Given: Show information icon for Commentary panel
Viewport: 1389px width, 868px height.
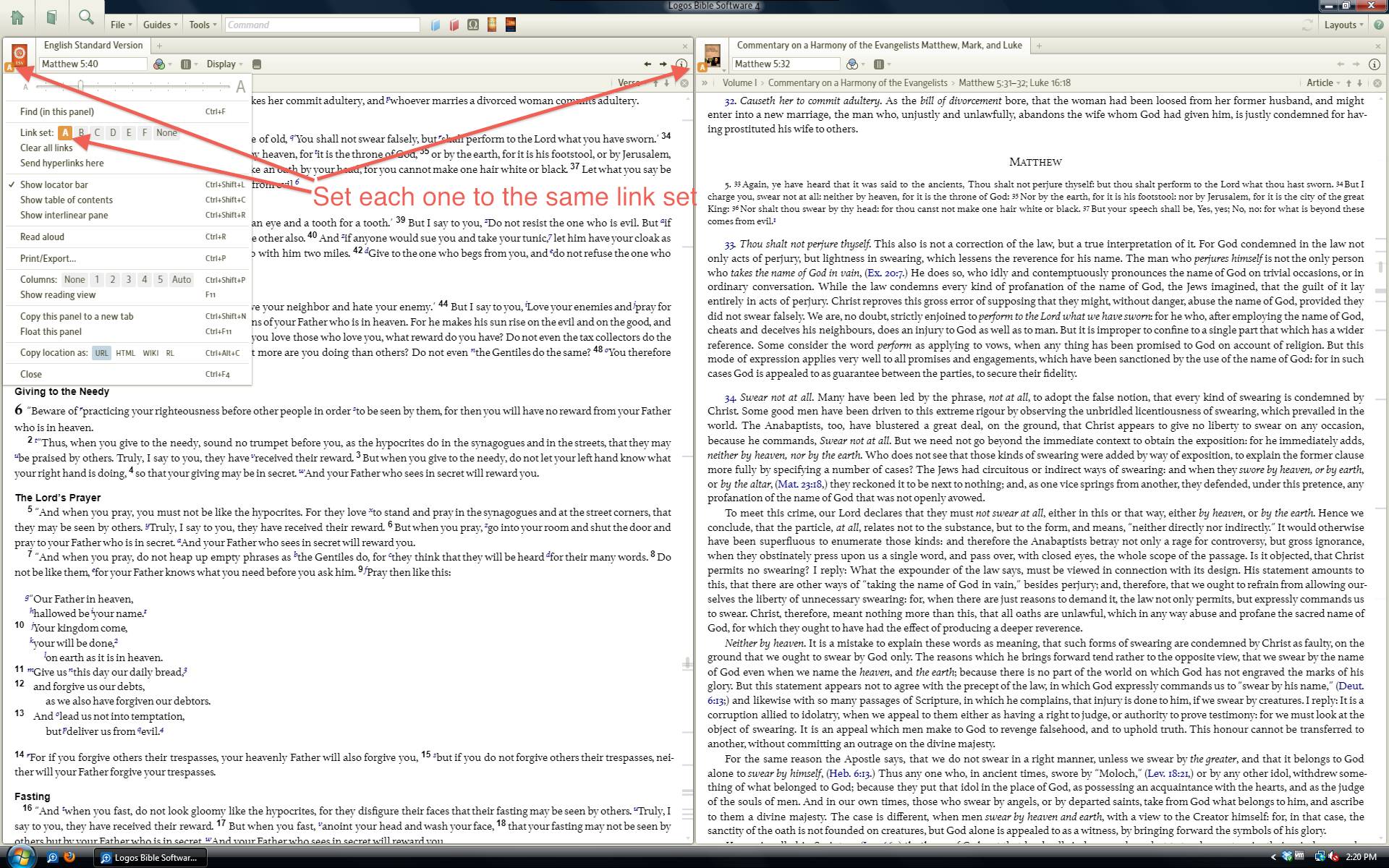Looking at the screenshot, I should point(1375,64).
